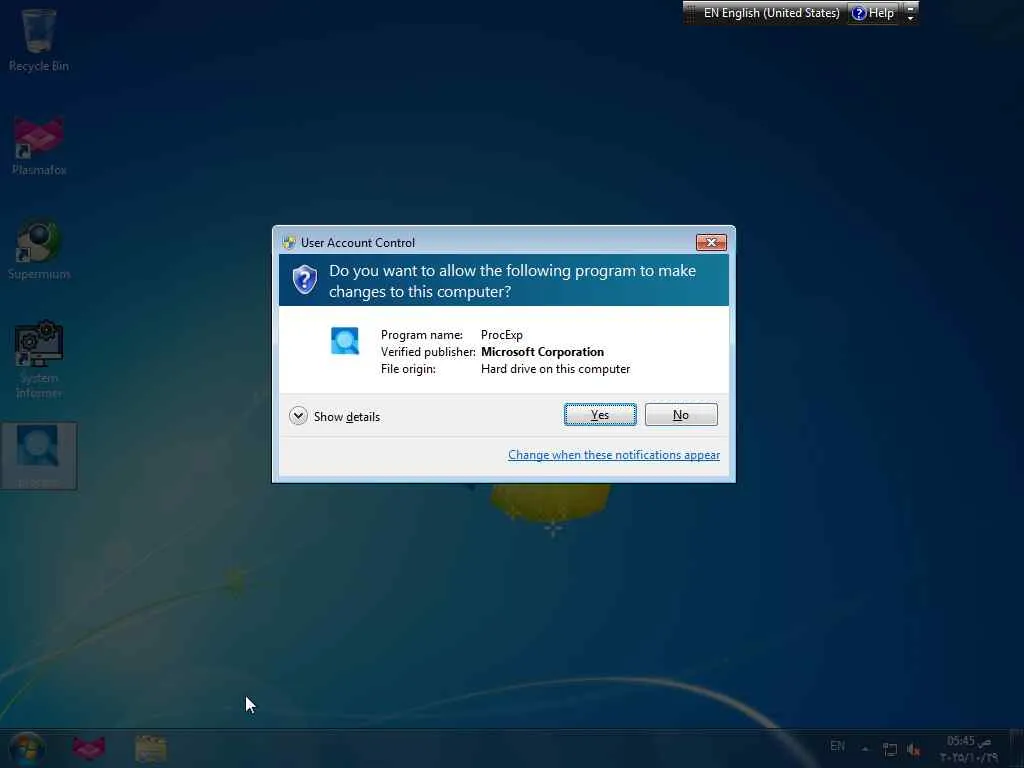Click Yes to allow ProcExp

coord(600,415)
